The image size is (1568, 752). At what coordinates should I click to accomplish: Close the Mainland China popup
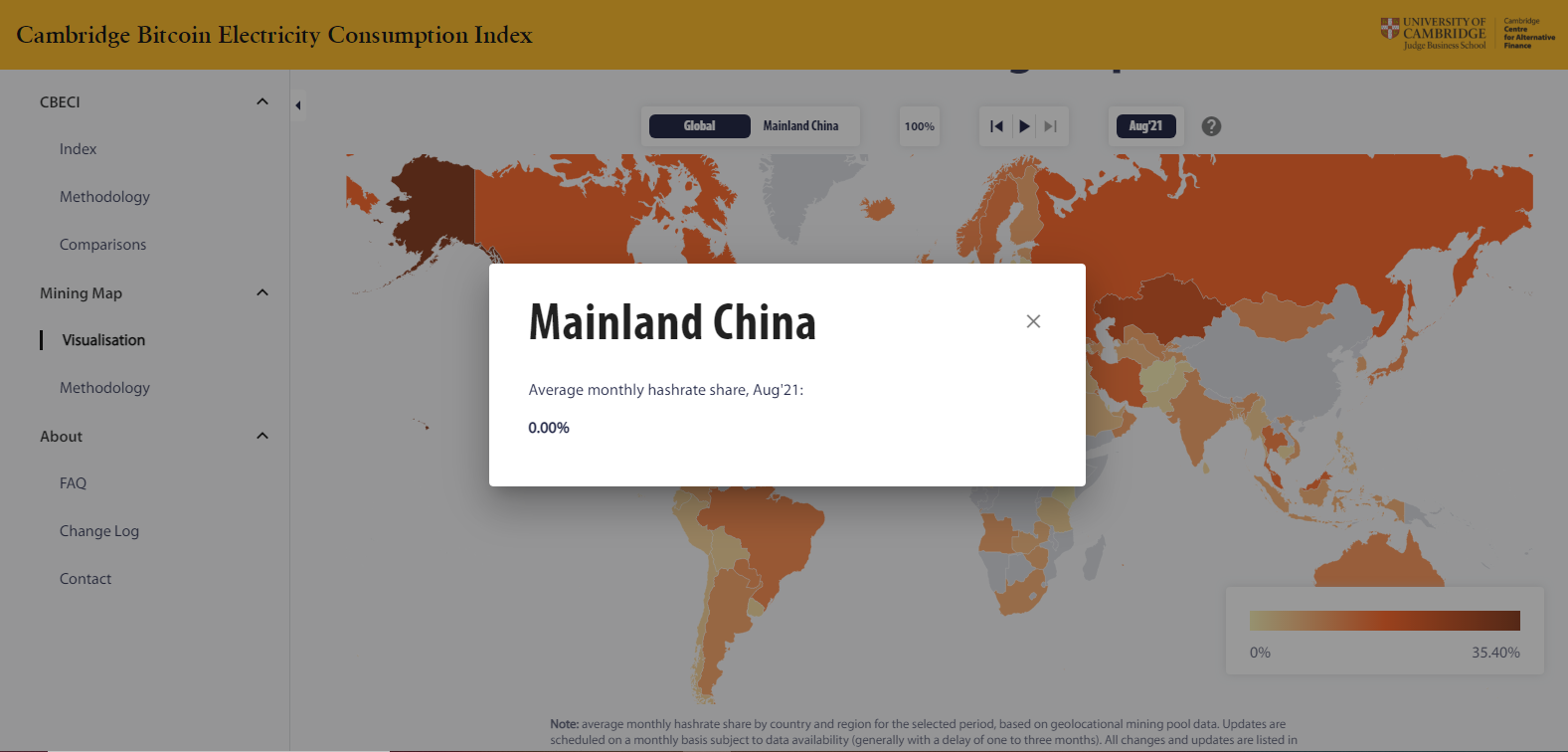(1033, 321)
